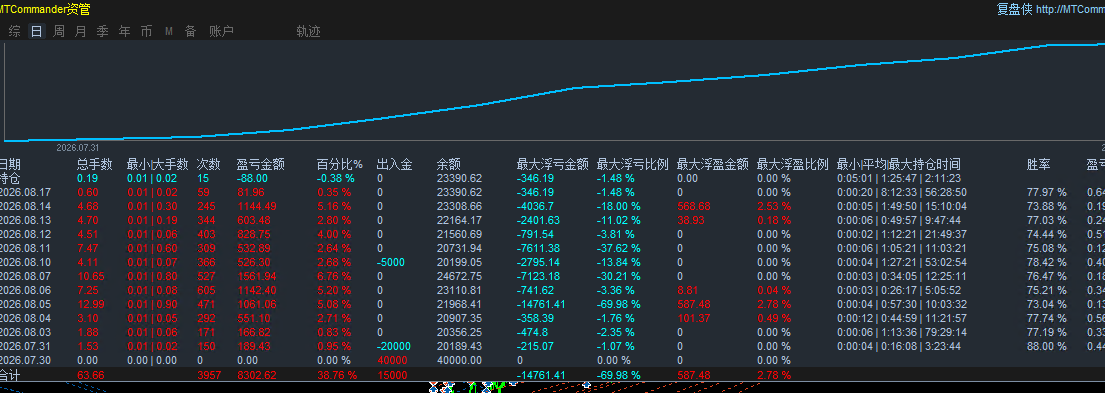
Task: Select the 2026.08.07 date row
Action: [25, 276]
